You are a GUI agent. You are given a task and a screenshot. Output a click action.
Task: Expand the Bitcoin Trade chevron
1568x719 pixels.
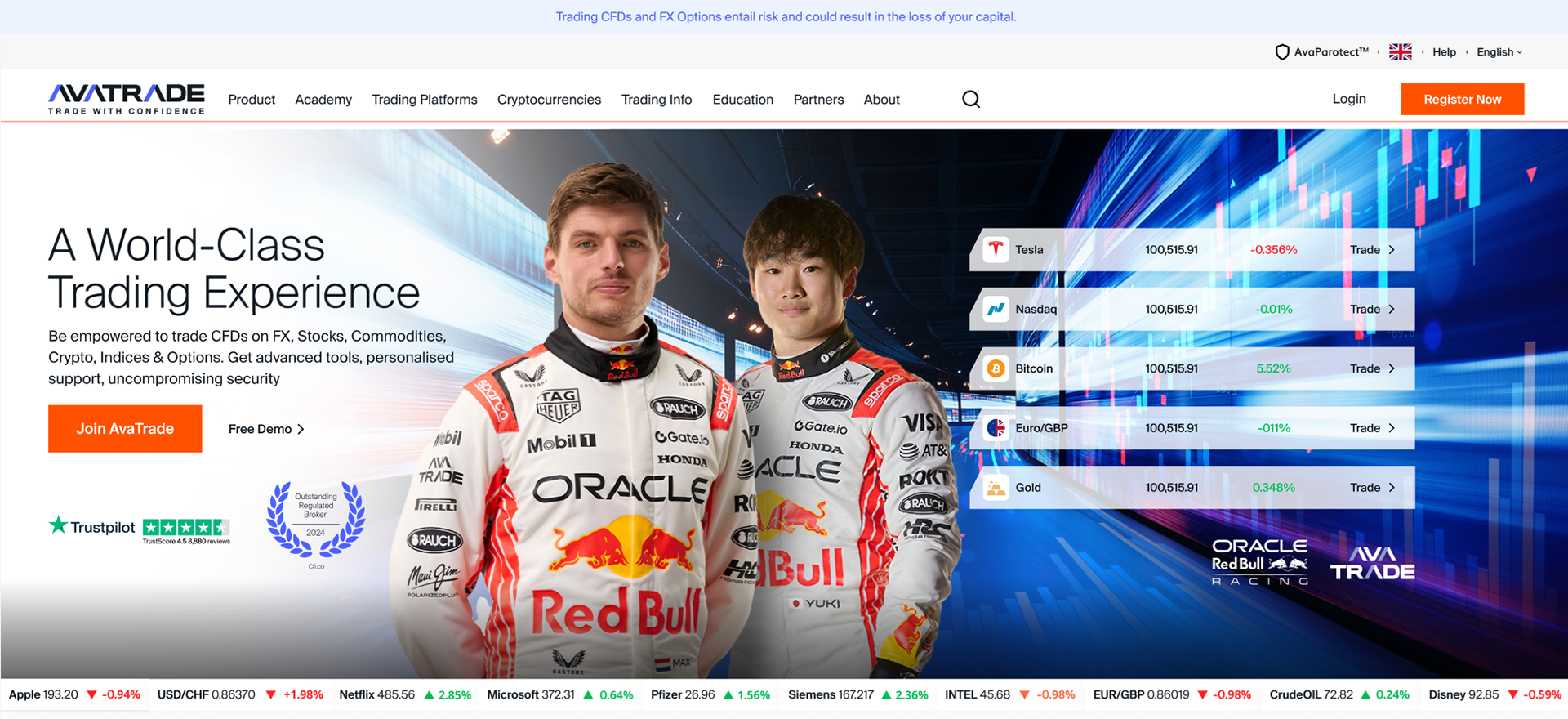click(1392, 368)
